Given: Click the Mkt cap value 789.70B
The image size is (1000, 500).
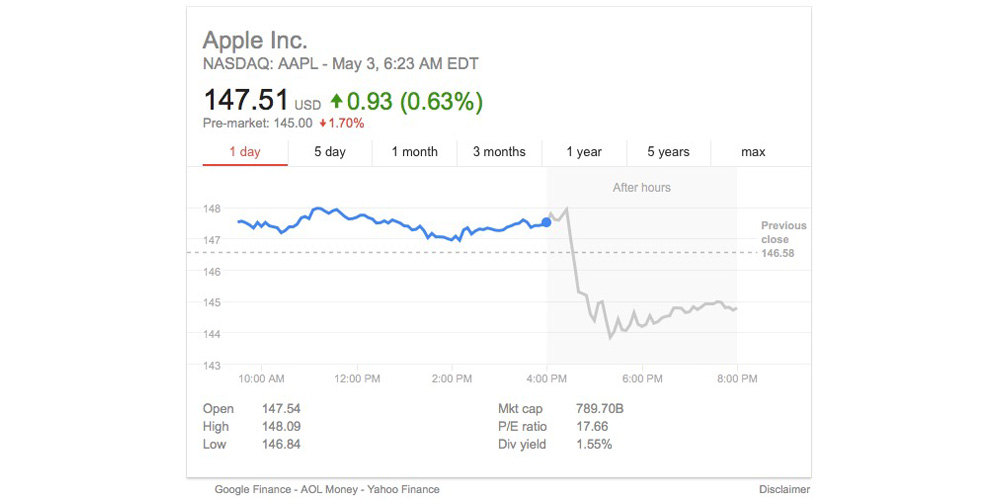Looking at the screenshot, I should [601, 408].
